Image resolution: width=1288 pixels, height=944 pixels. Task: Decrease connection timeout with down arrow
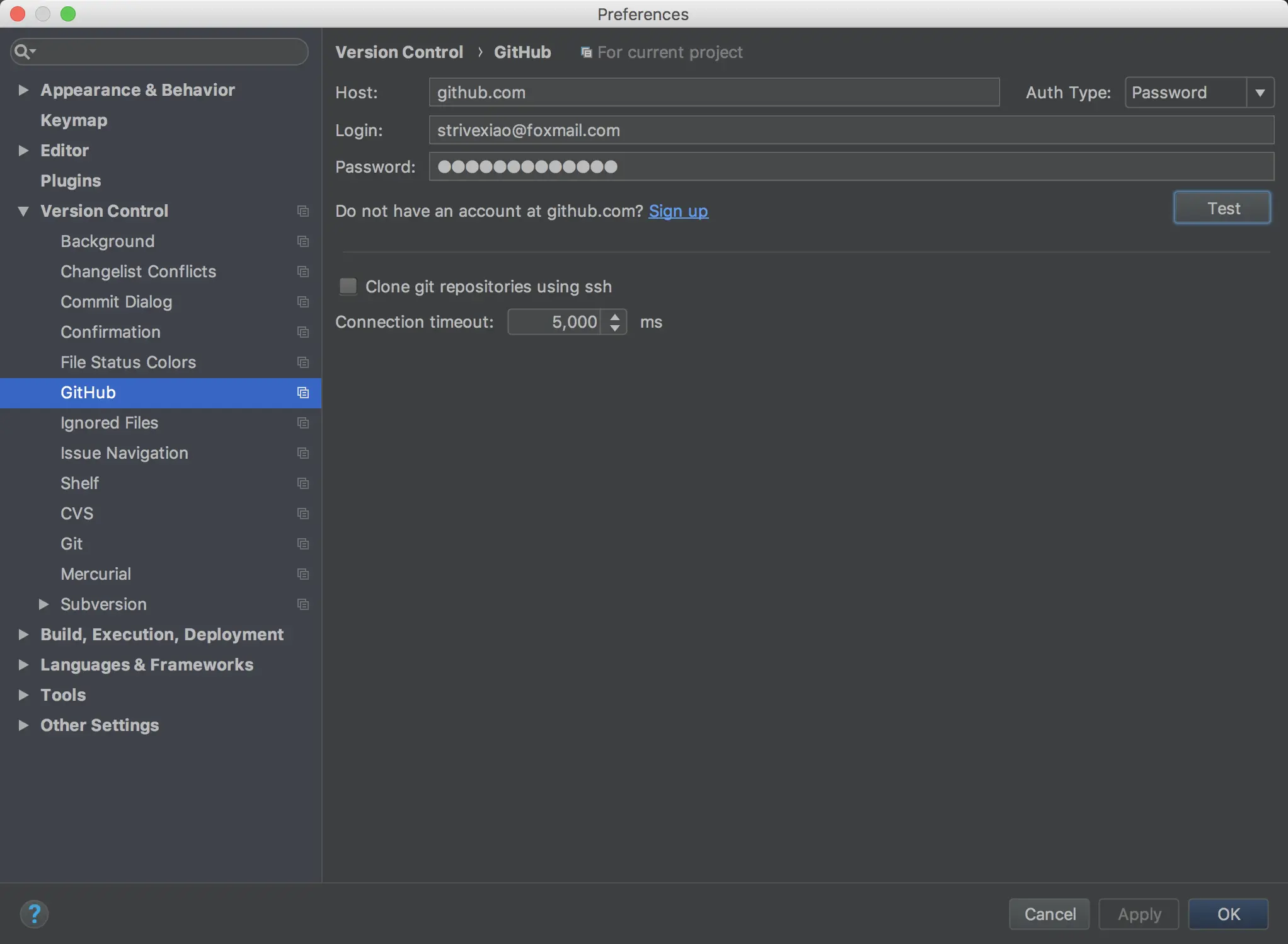(x=615, y=328)
